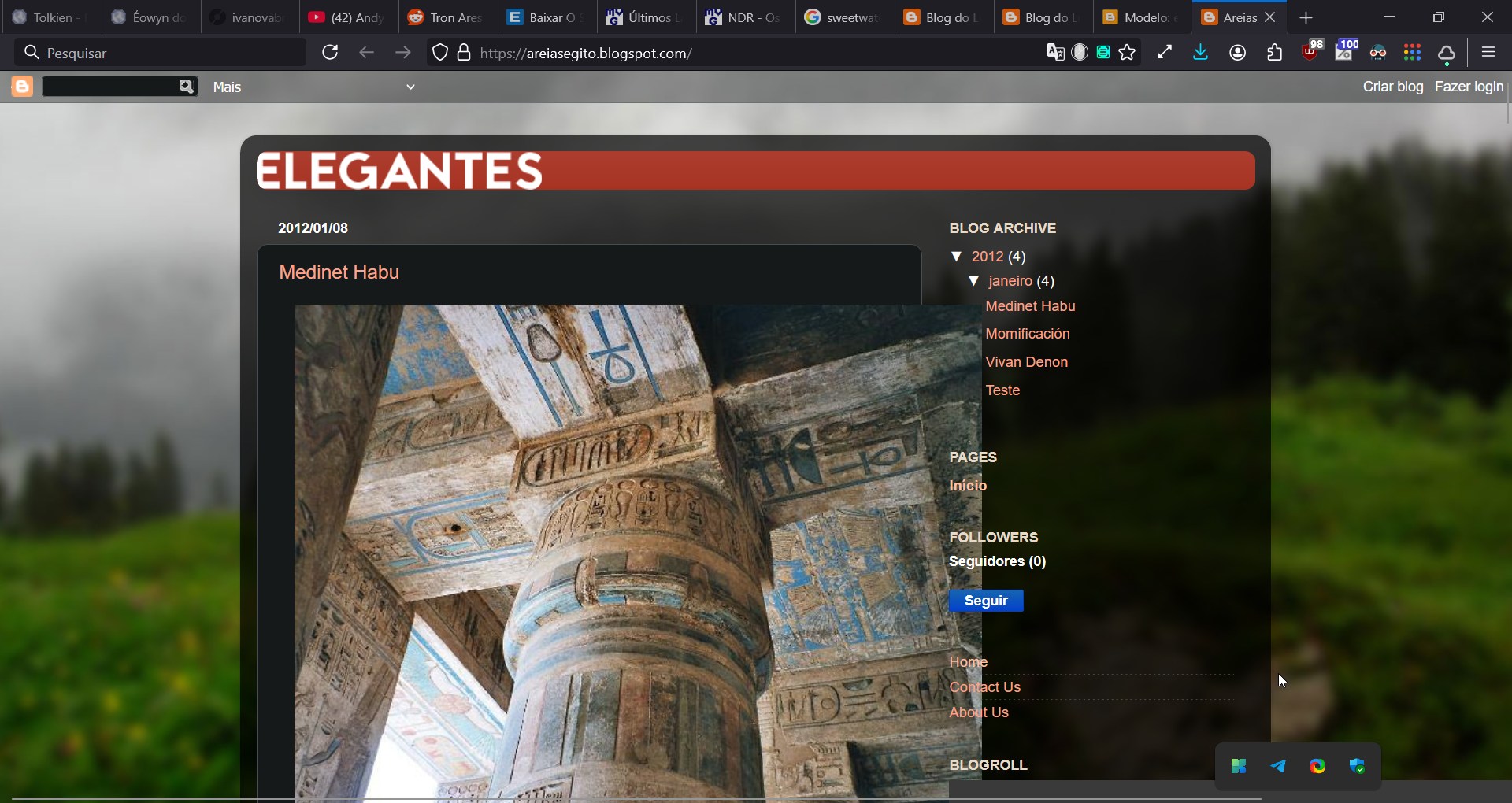Open the About Us link

click(979, 712)
